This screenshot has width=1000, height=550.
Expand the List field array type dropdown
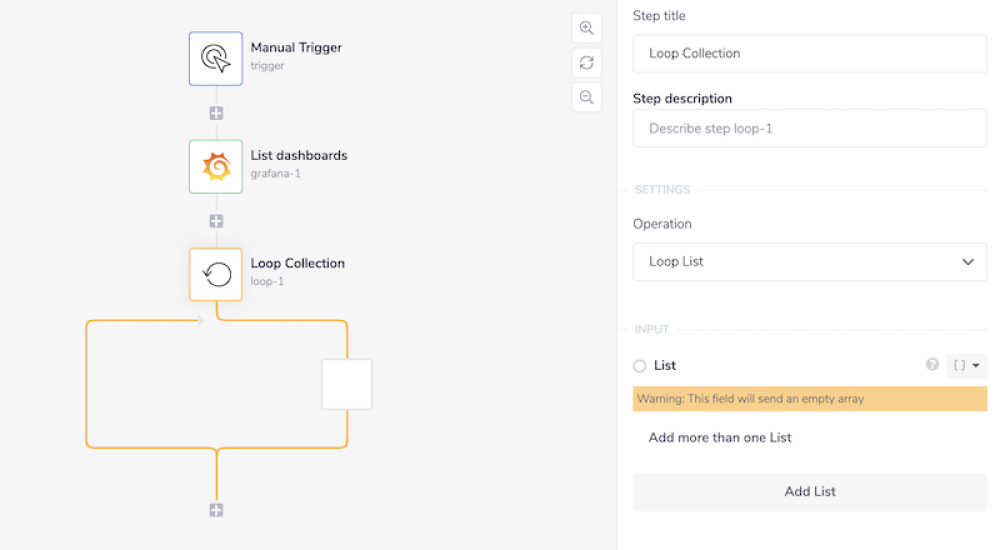coord(966,366)
